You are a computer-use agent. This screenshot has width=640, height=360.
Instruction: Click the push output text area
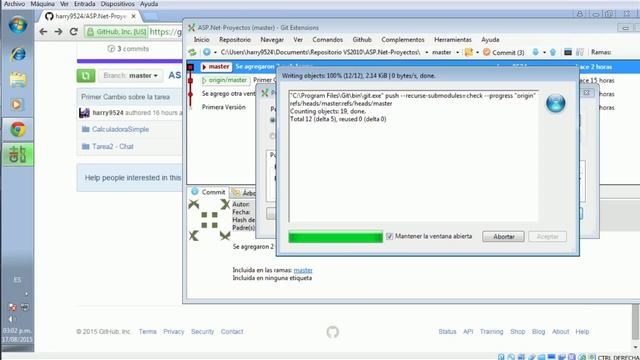[413, 156]
